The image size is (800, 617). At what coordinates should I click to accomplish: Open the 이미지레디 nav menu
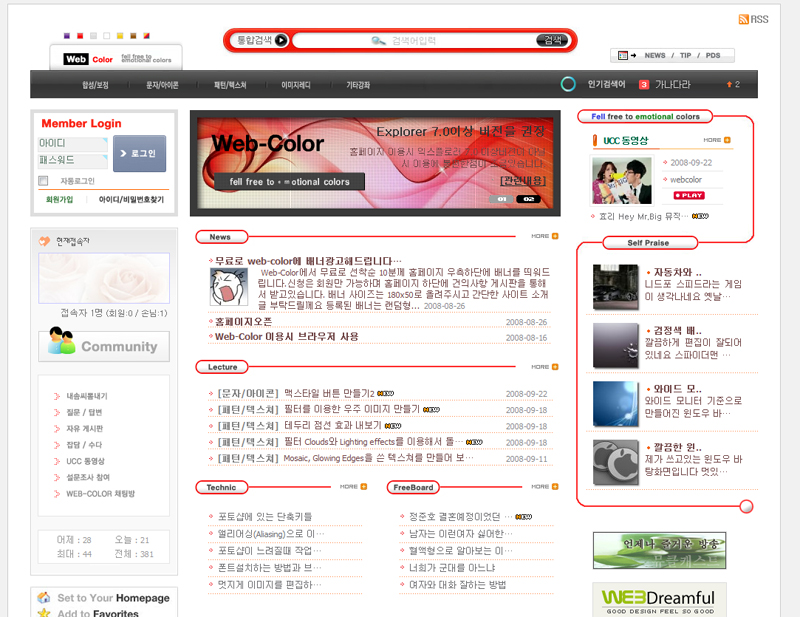[296, 85]
